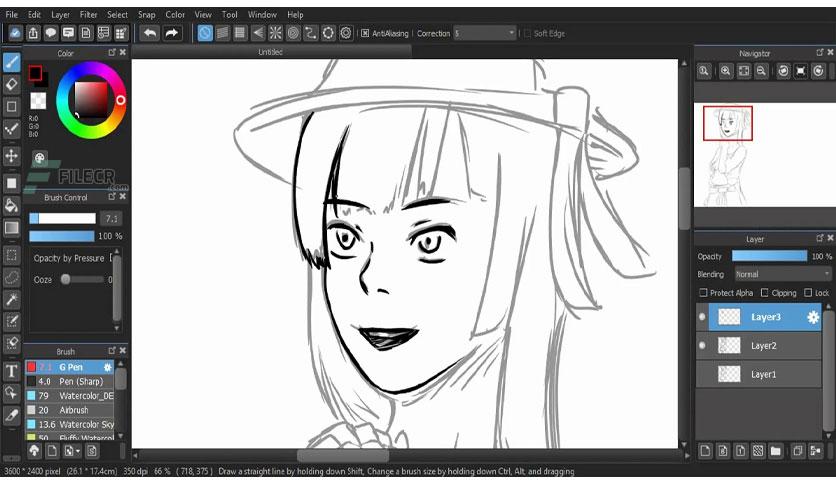Open the Filter menu

point(89,14)
